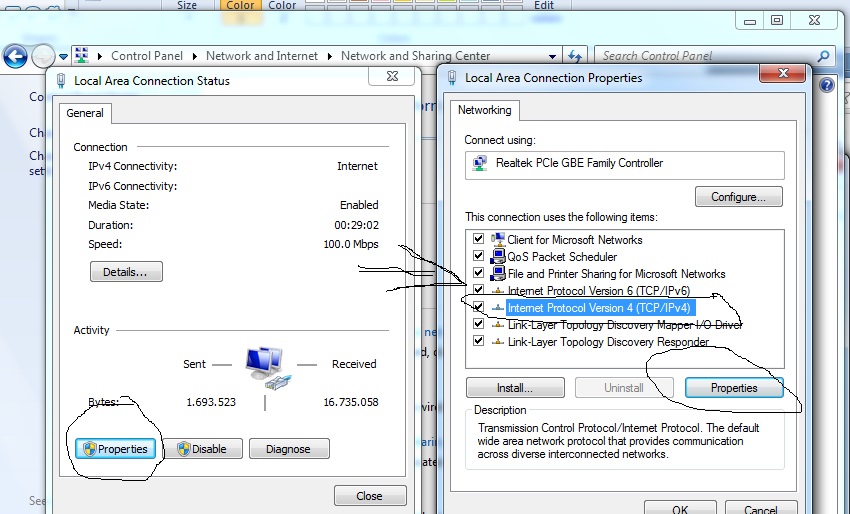Close the Local Area Connection Status dialog
Screen dimensions: 850x514
tap(392, 76)
